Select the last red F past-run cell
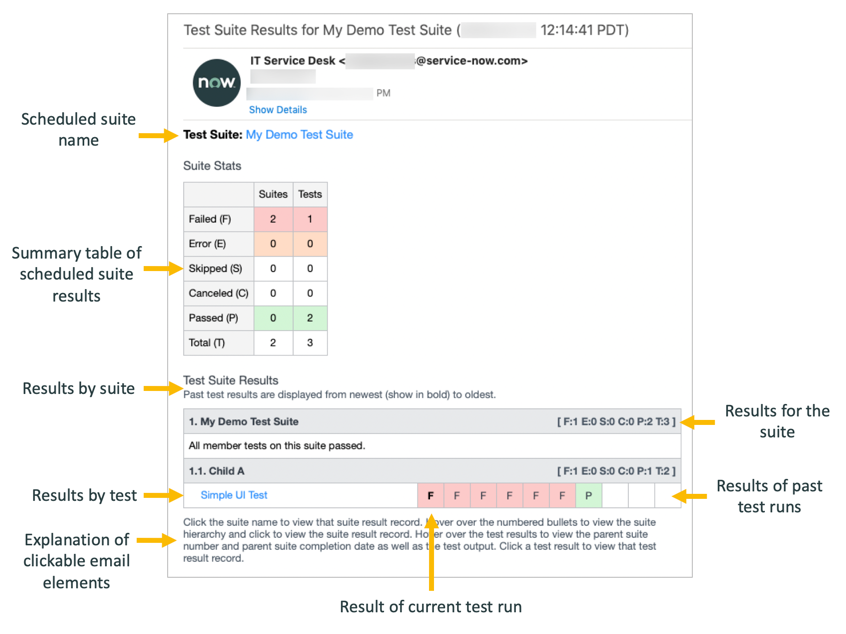Viewport: 846px width, 634px height. click(560, 495)
